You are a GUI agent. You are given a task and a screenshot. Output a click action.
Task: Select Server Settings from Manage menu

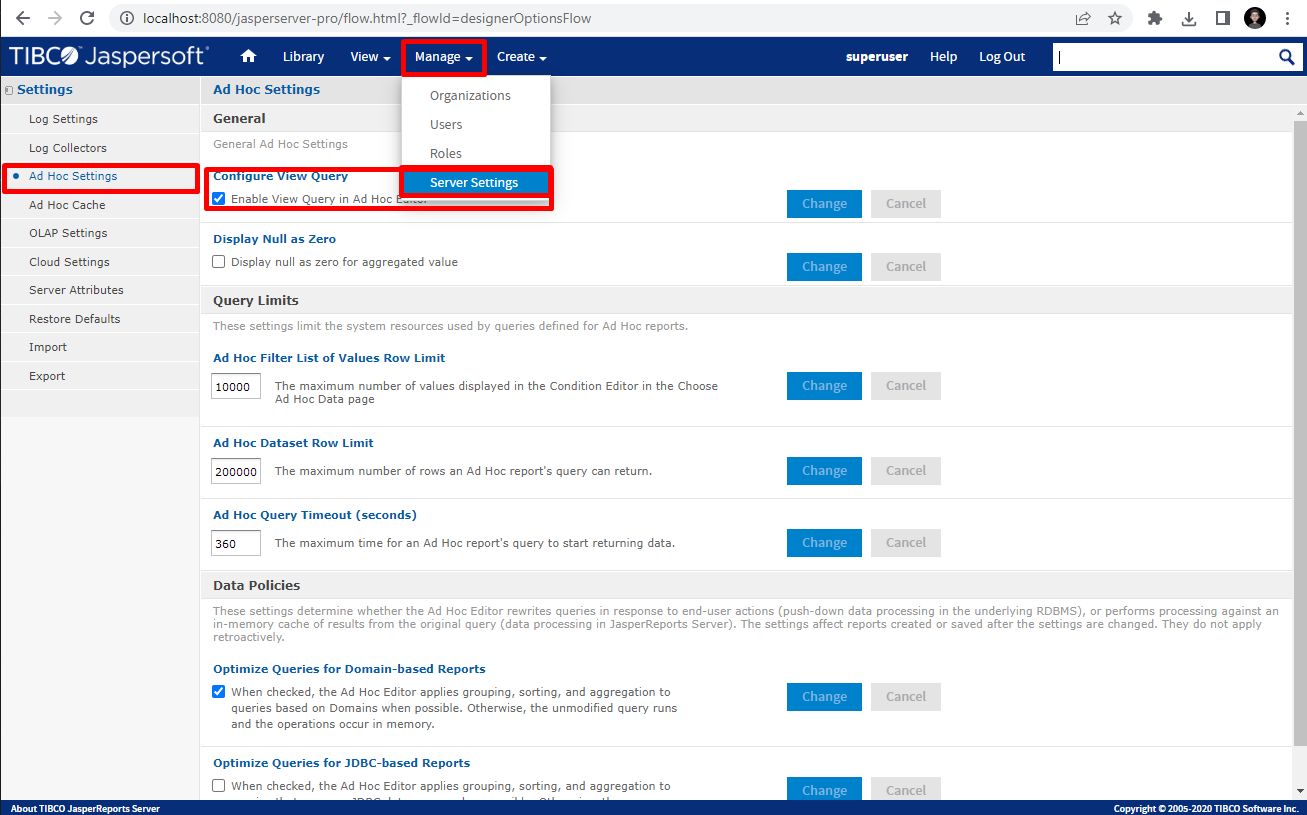[475, 183]
